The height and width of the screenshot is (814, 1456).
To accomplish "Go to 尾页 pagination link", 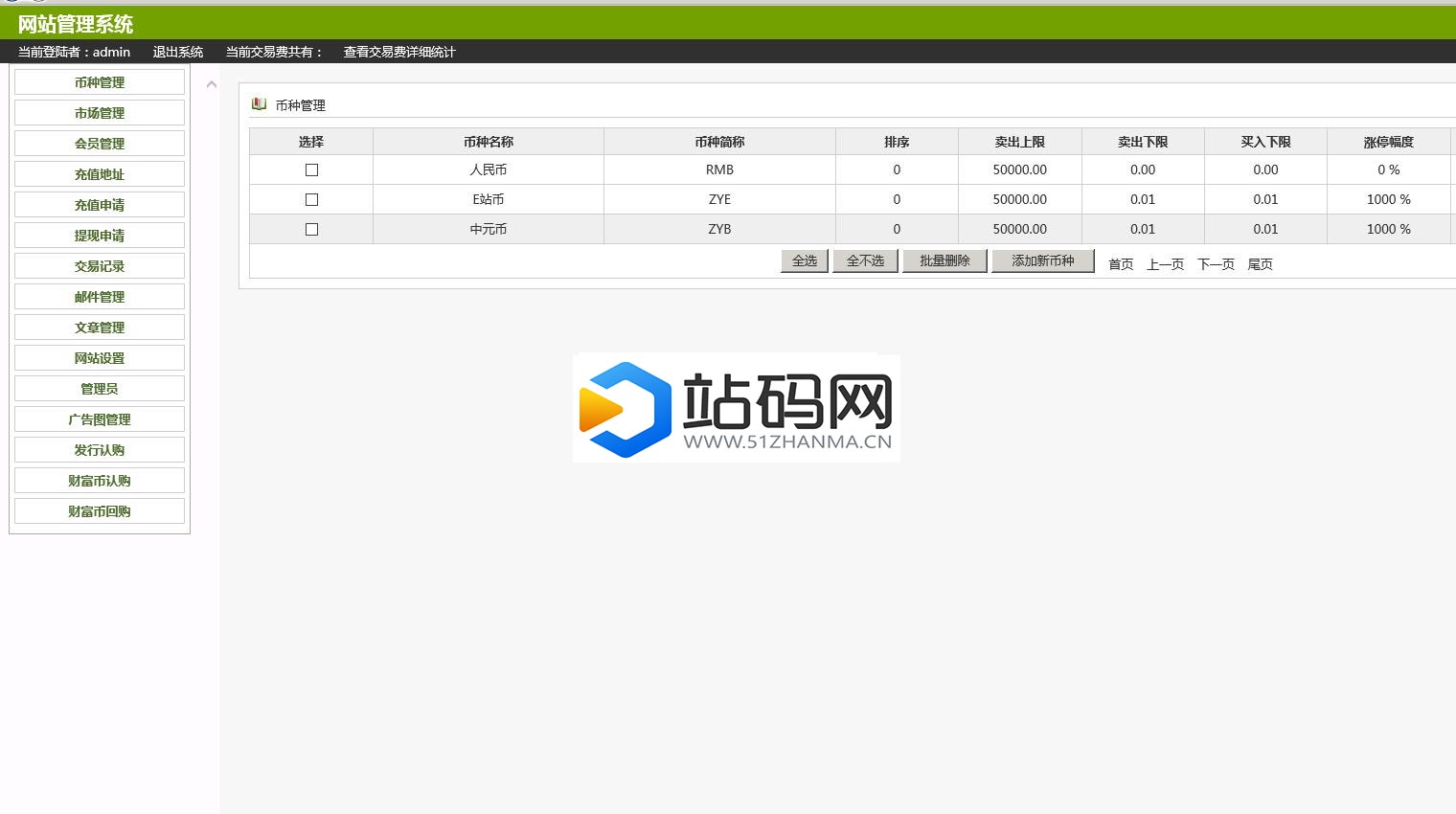I will coord(1261,264).
